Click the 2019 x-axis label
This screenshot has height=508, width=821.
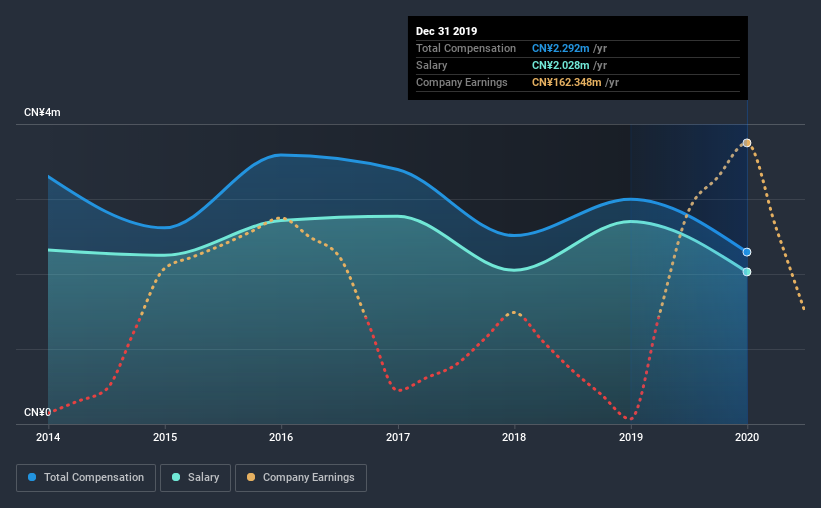coord(631,437)
